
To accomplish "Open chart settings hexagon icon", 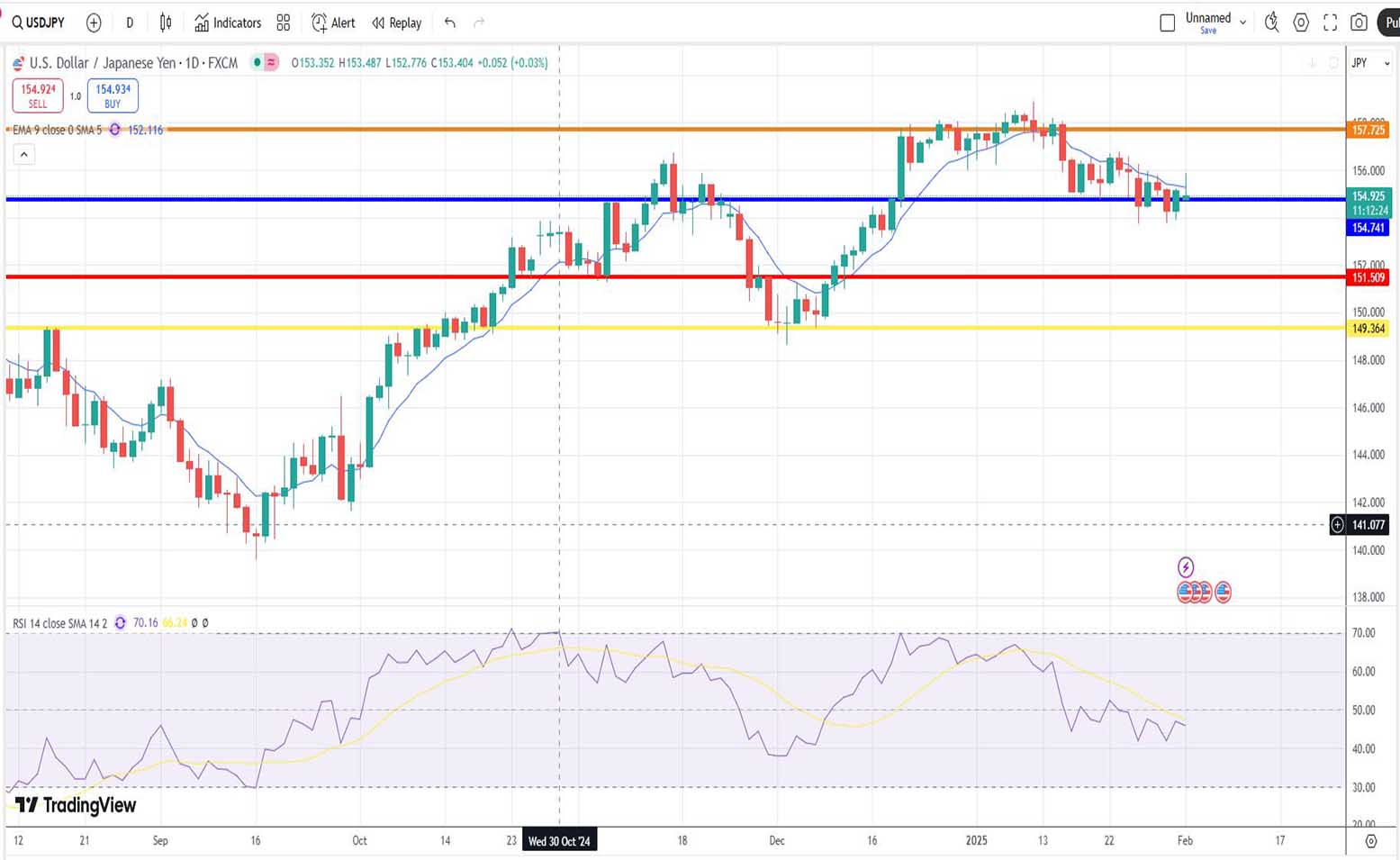I will (1301, 23).
